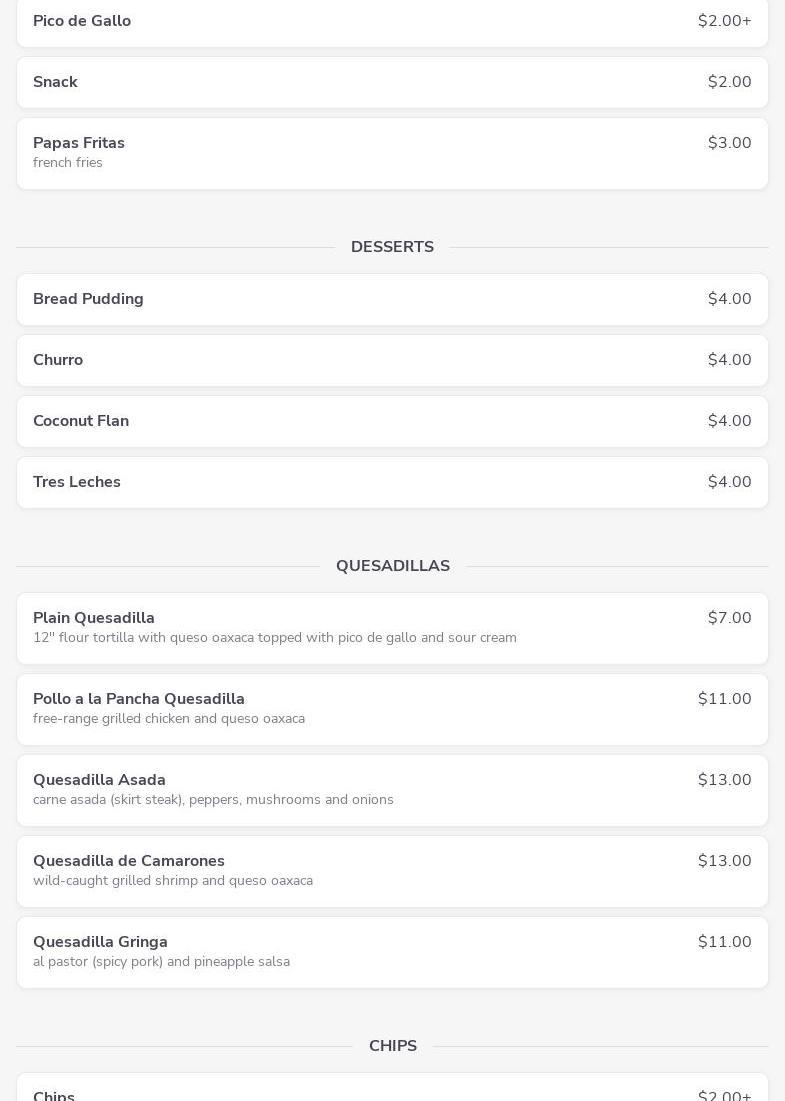This screenshot has width=785, height=1101.
Task: Click the Chips section heading
Action: 392,1046
